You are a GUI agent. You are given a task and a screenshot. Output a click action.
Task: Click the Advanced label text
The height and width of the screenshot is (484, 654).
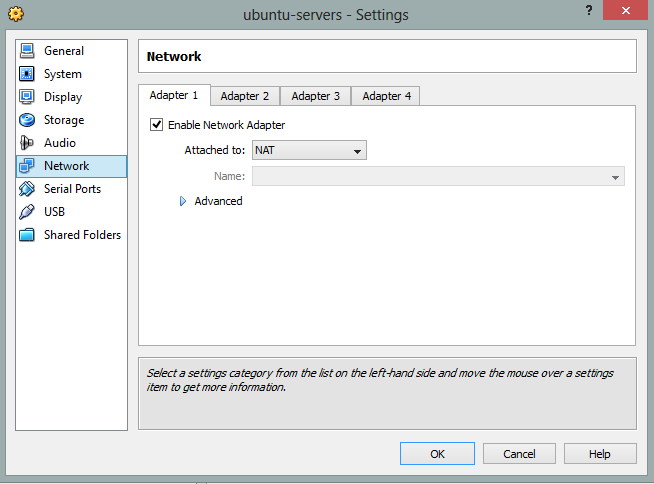218,201
